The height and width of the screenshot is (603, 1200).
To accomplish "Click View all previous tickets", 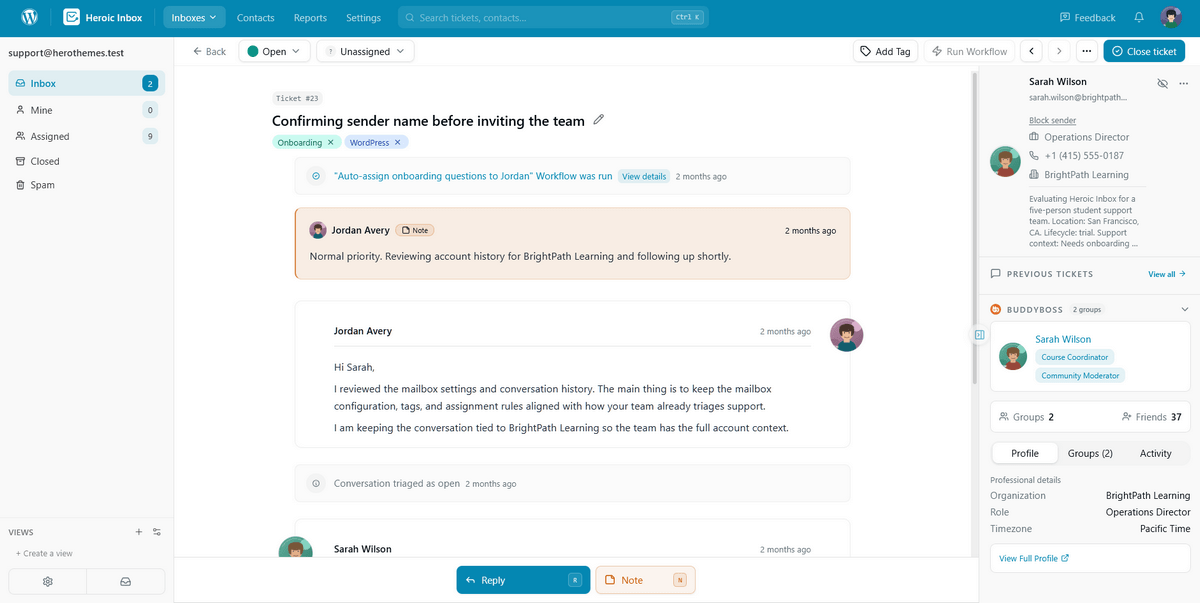I will (x=1167, y=274).
